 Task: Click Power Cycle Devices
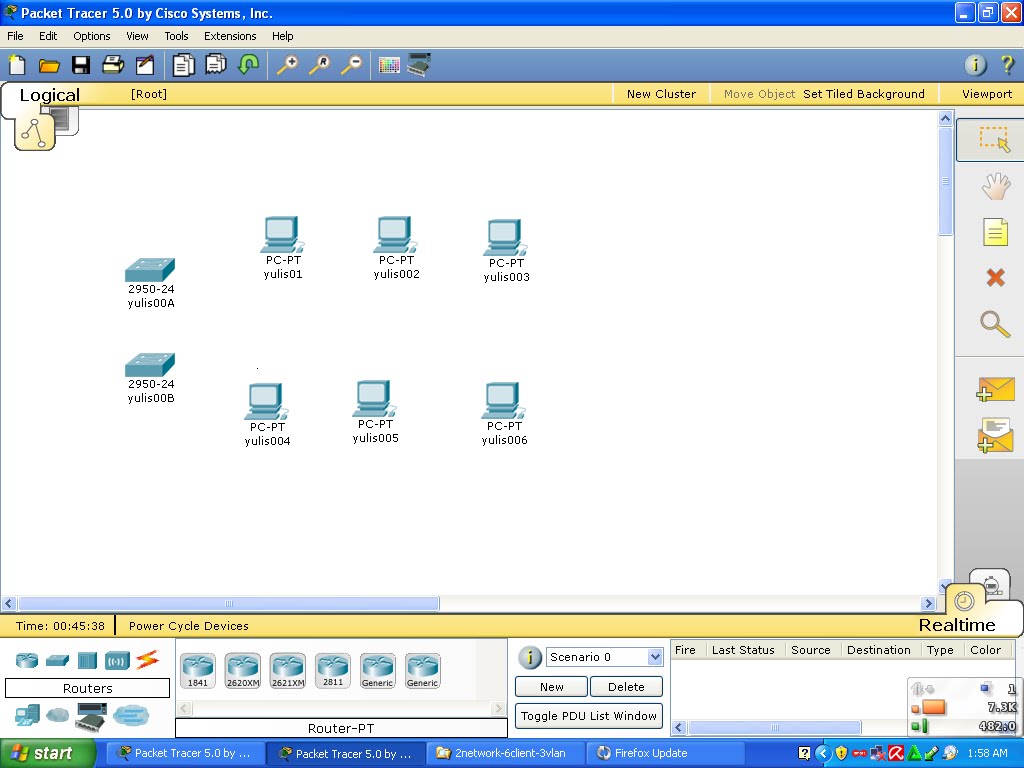189,626
